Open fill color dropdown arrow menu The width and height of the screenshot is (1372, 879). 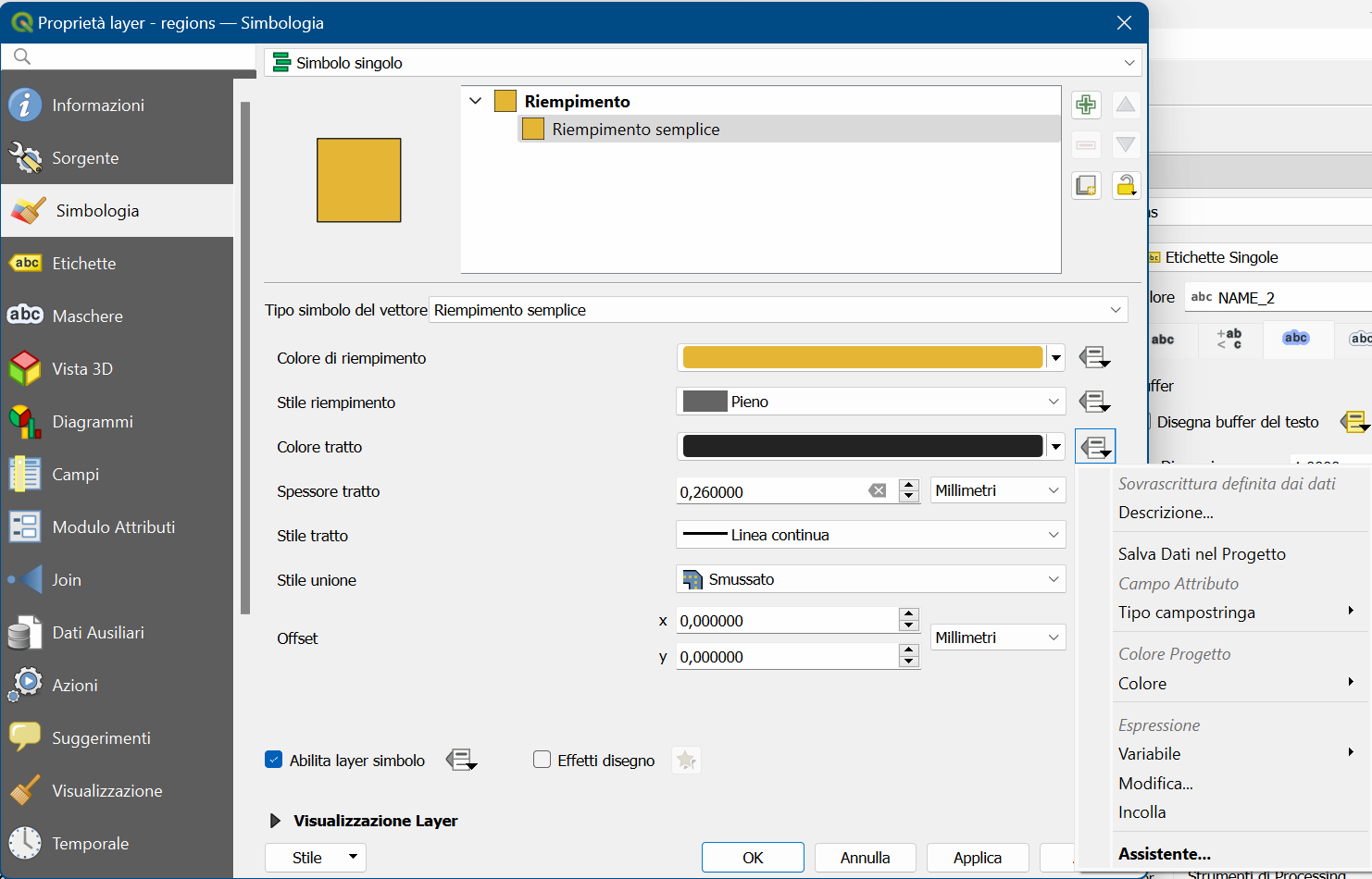[1056, 357]
